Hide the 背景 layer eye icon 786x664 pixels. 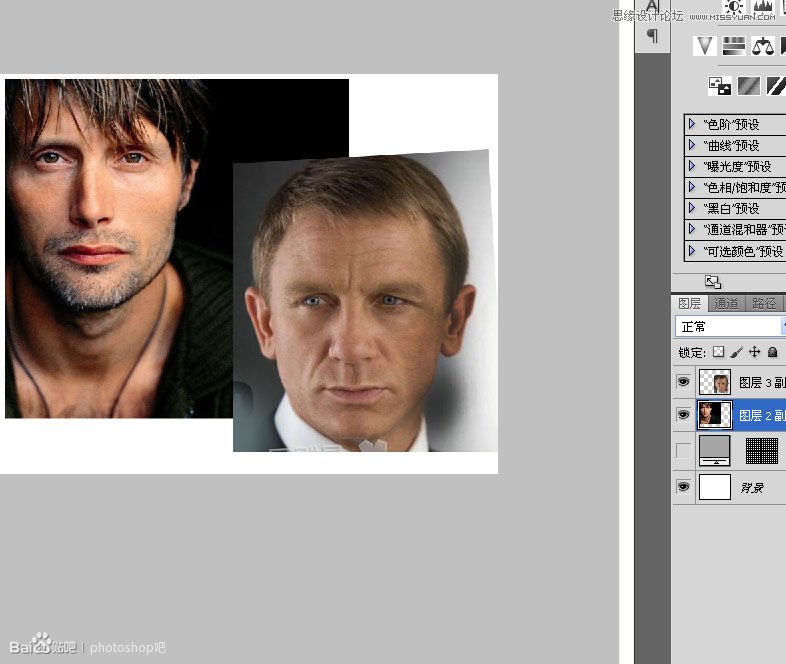click(683, 487)
